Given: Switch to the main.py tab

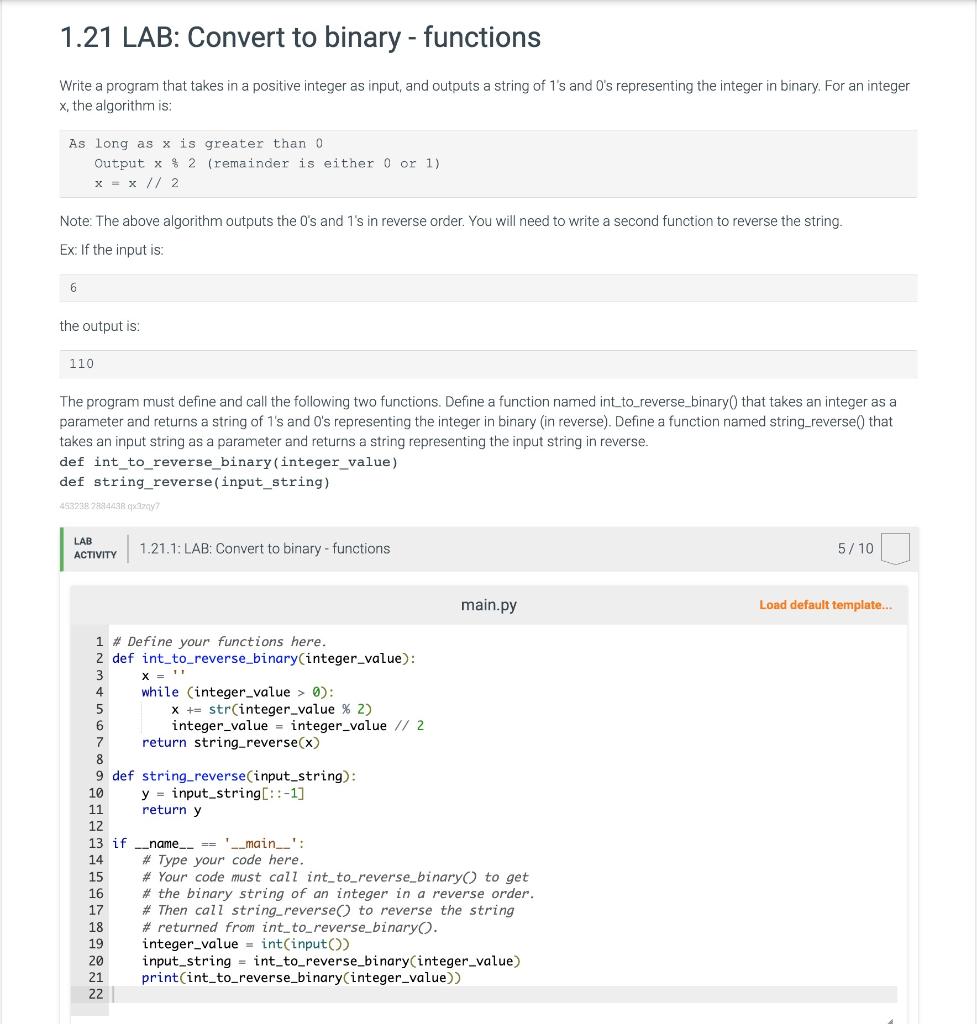Looking at the screenshot, I should pos(488,604).
